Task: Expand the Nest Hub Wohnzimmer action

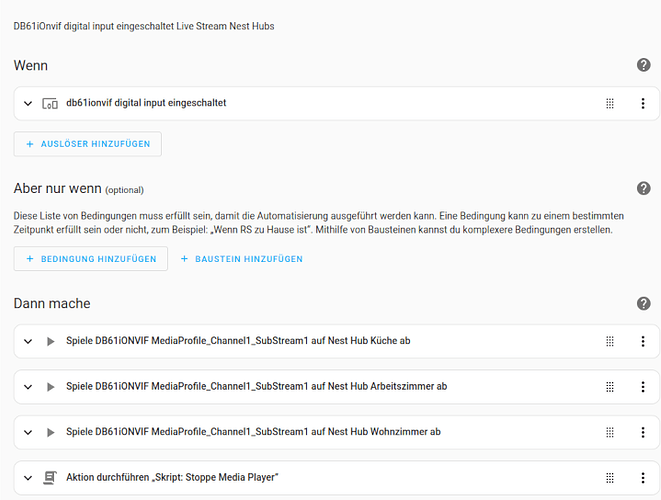Action: click(x=28, y=432)
